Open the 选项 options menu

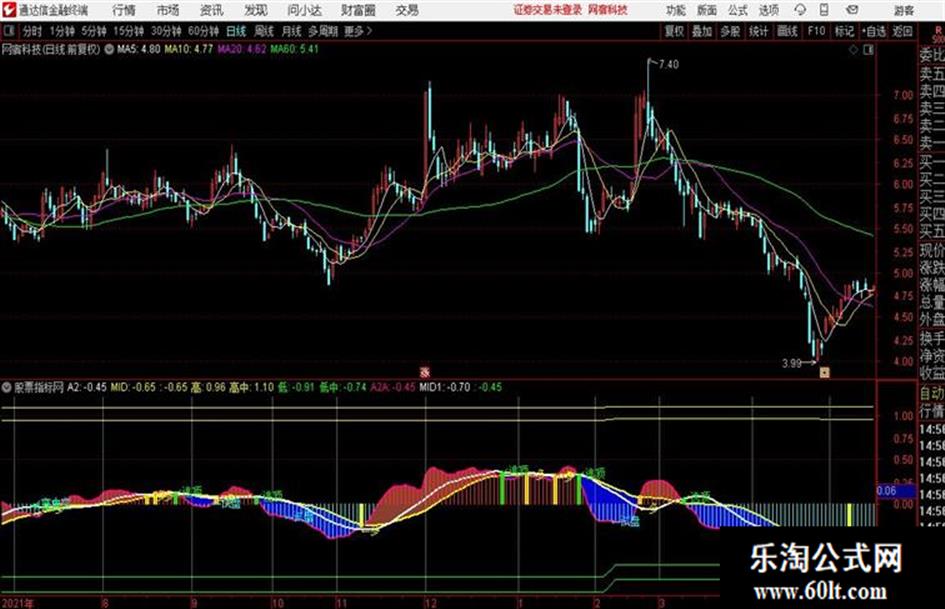click(768, 10)
